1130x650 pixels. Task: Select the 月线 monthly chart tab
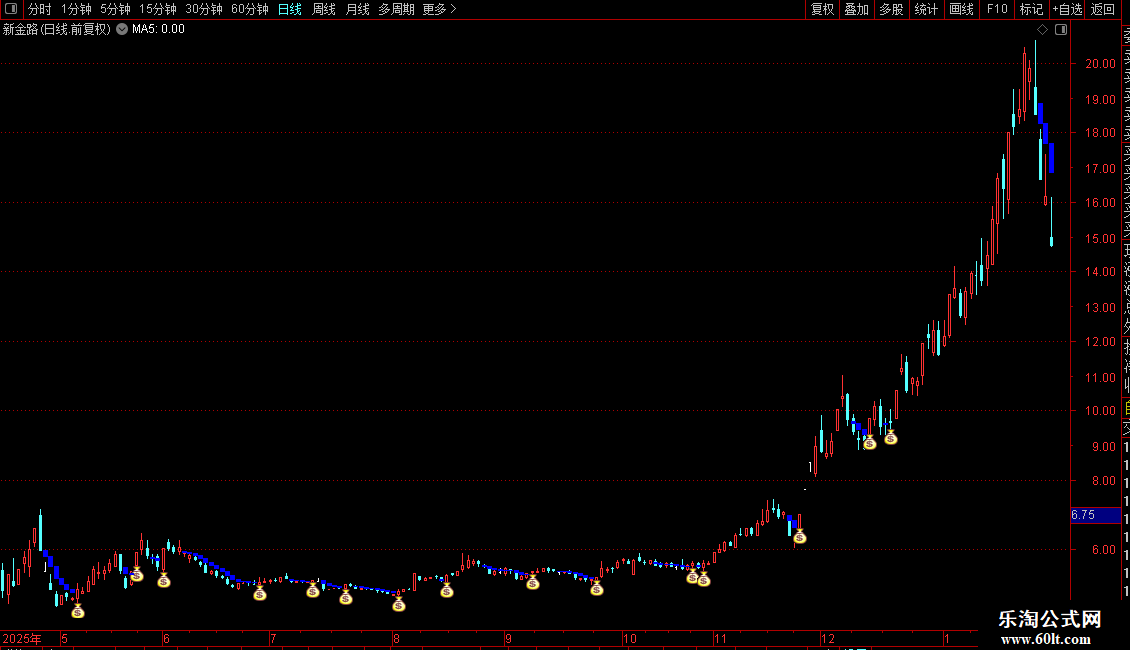tap(357, 9)
